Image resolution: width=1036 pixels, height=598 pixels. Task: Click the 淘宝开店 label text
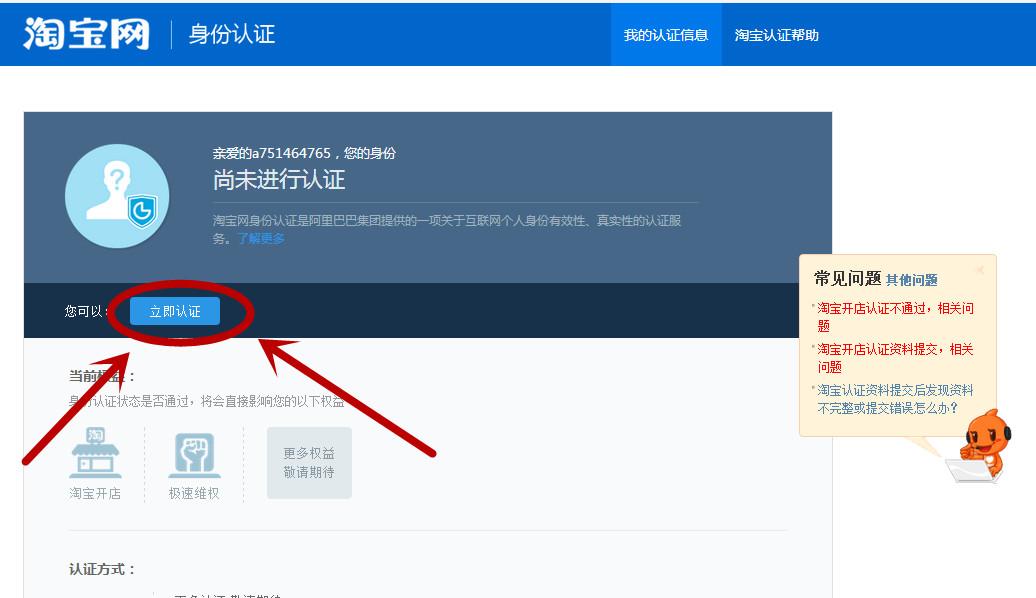95,494
